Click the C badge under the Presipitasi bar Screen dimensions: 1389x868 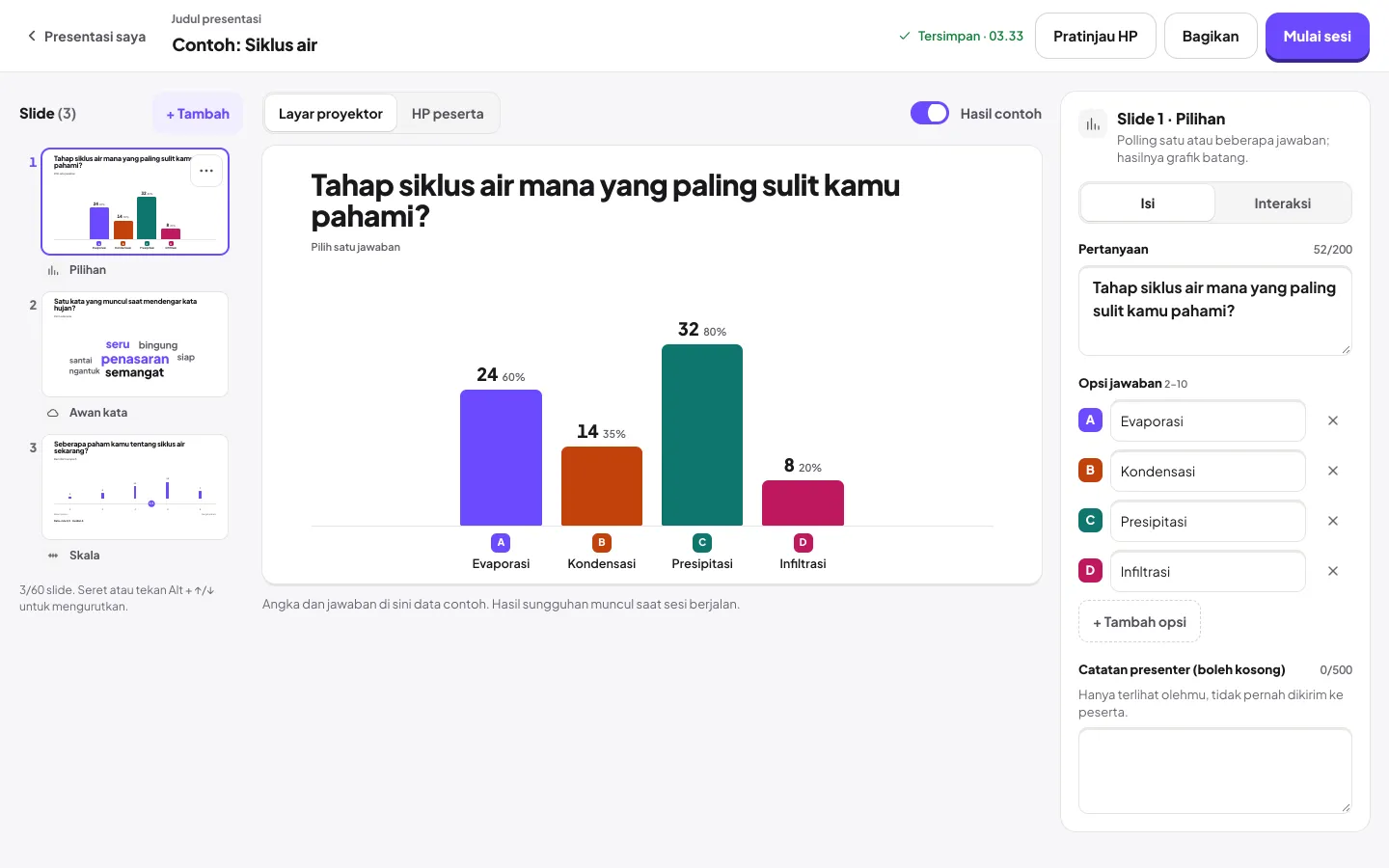click(702, 543)
